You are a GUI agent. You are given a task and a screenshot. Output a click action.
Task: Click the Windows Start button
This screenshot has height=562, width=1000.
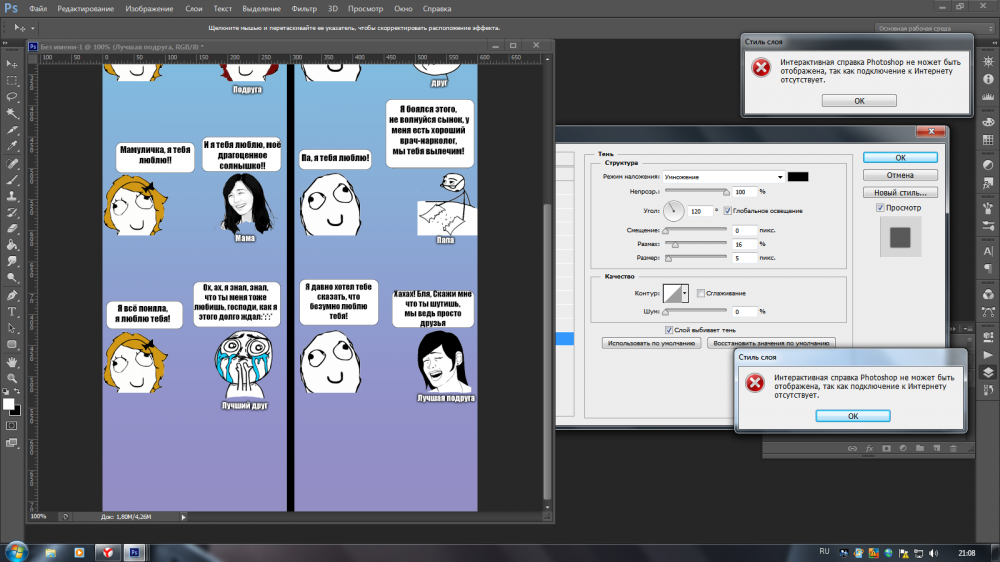[x=16, y=552]
